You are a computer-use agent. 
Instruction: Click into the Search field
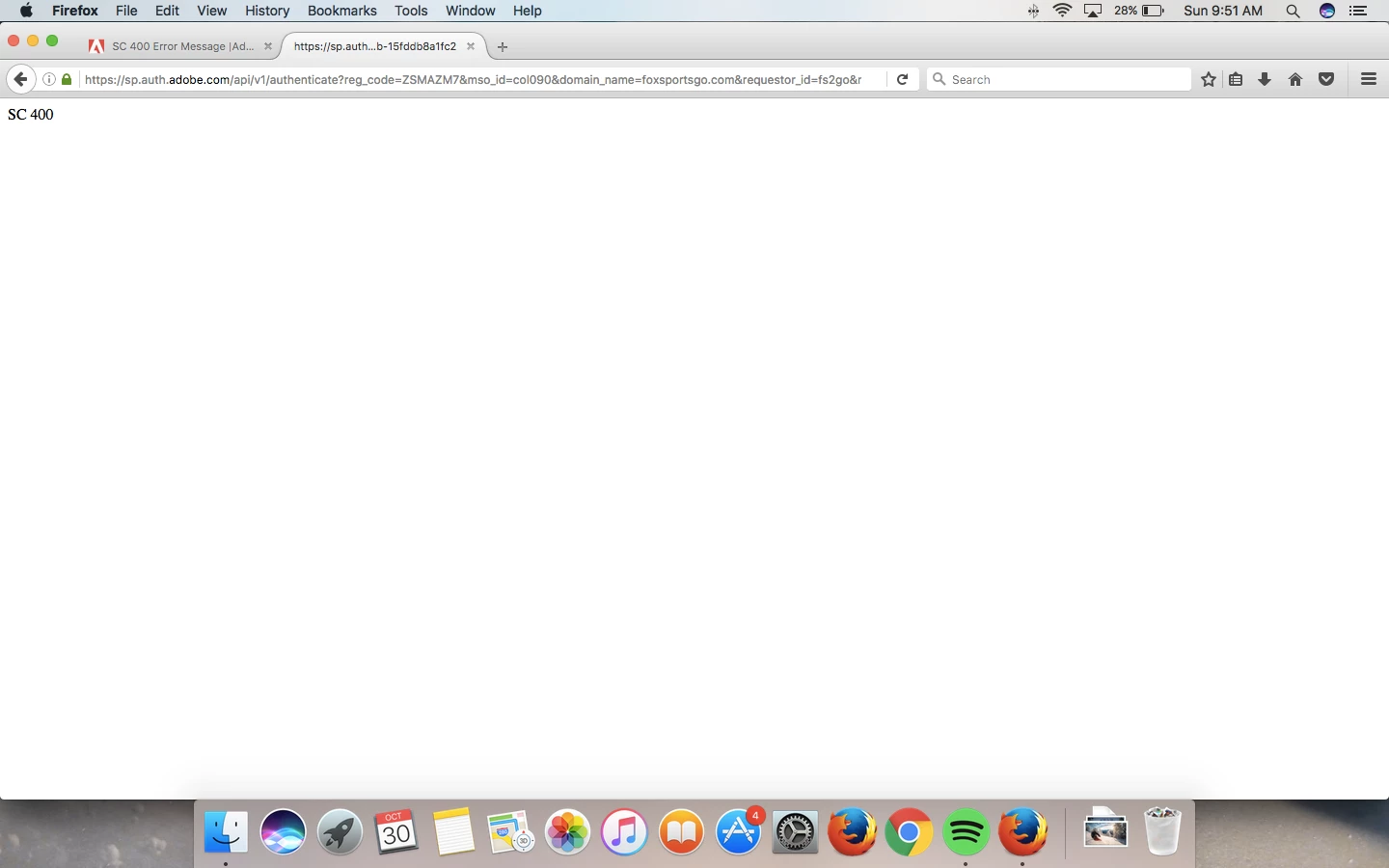[1059, 79]
